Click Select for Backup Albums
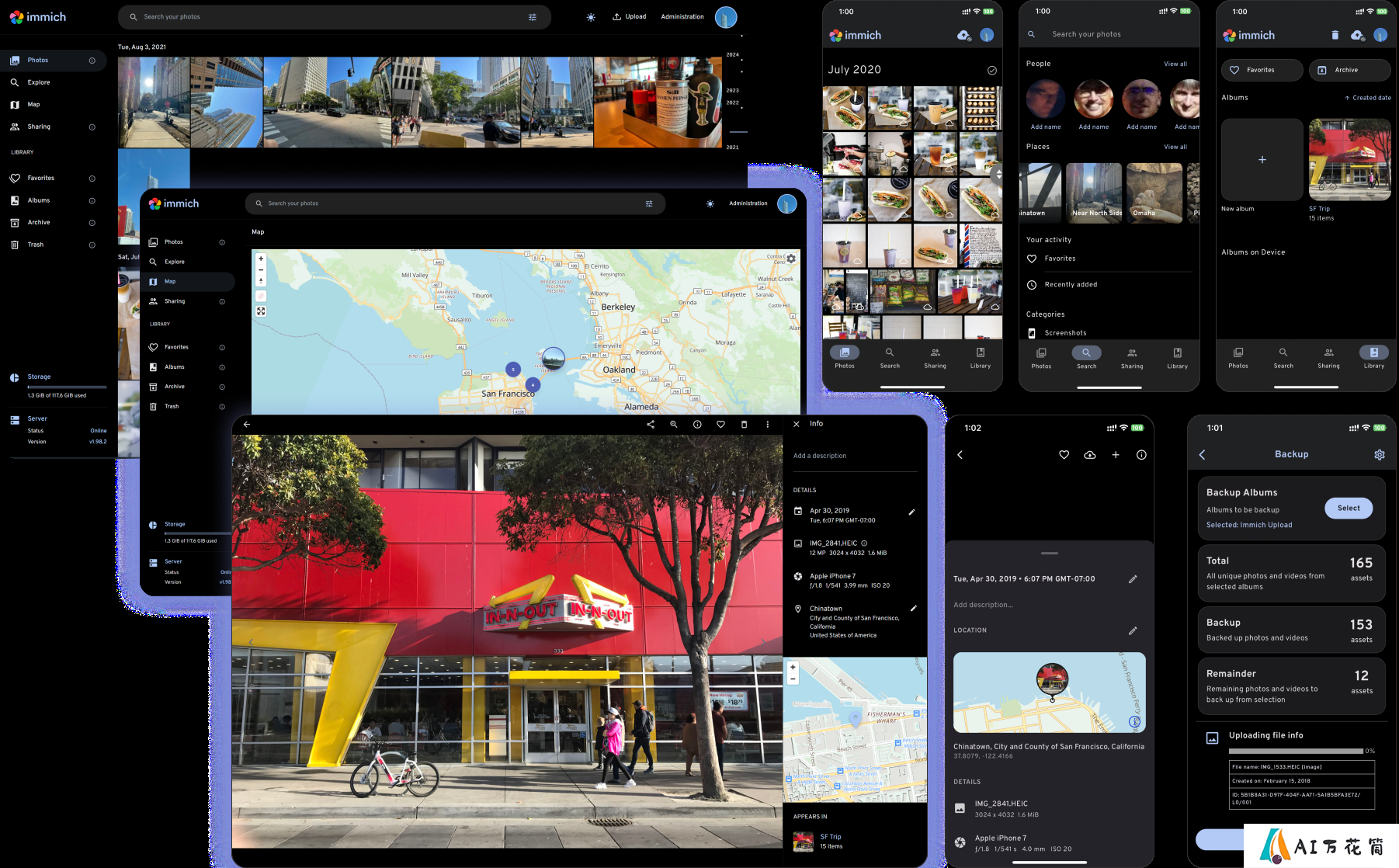 pyautogui.click(x=1349, y=509)
